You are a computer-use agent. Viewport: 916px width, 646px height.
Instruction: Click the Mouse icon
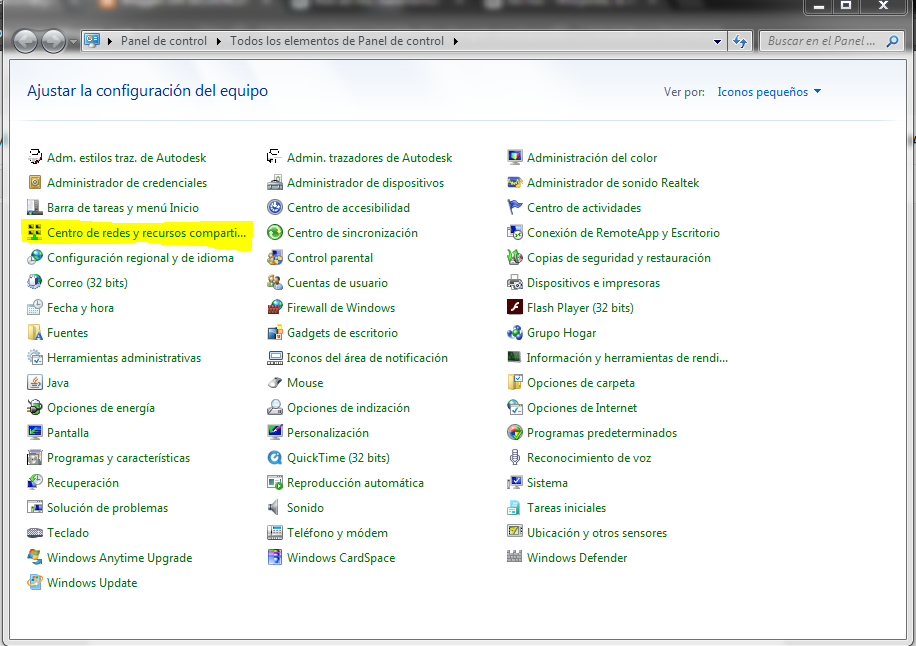pyautogui.click(x=275, y=383)
